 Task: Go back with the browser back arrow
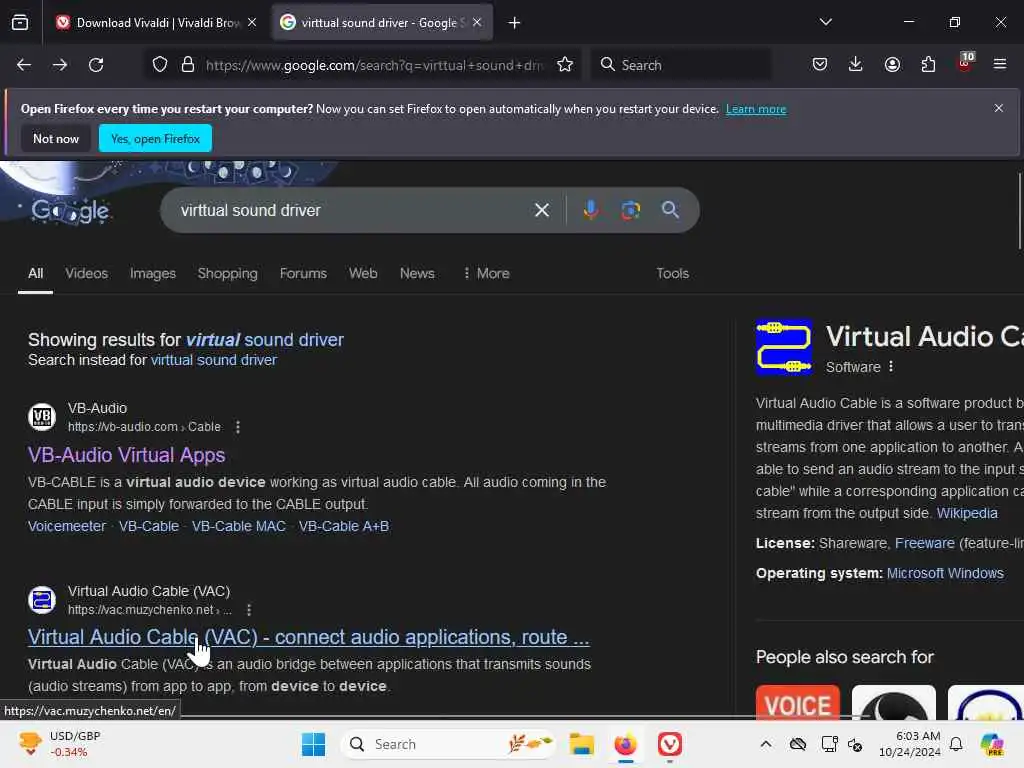(x=24, y=65)
